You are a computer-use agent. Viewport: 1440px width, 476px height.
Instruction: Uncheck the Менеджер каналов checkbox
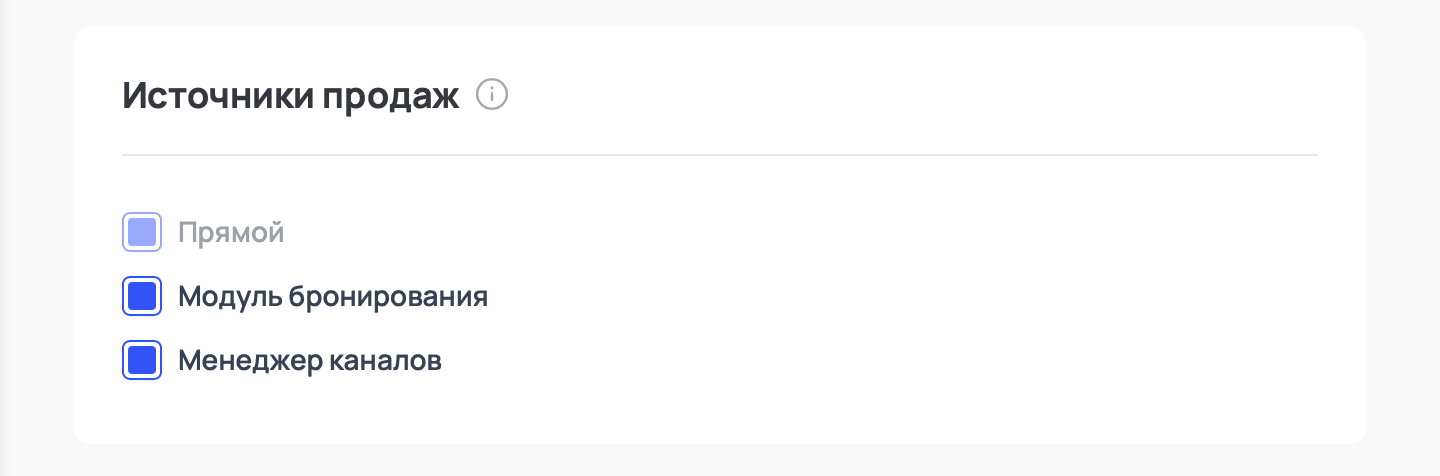pos(142,360)
